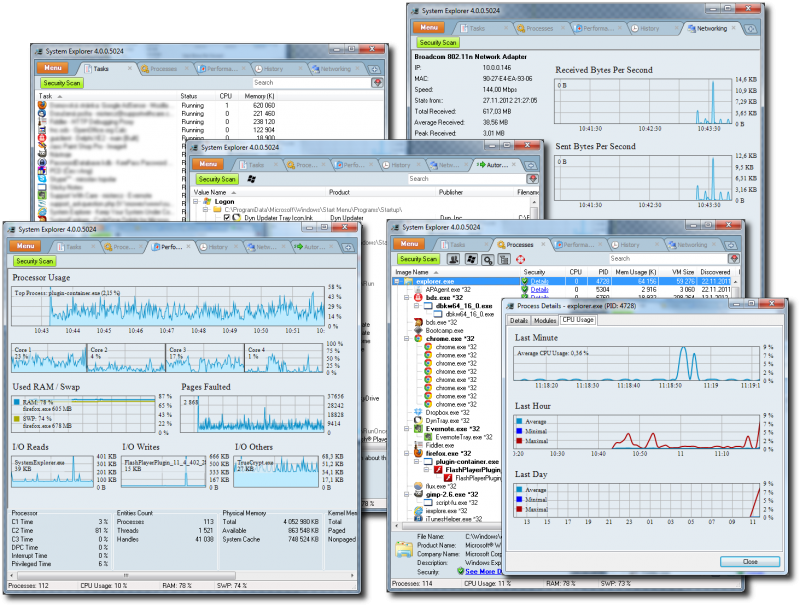Click new tab icon in Networking window
Viewport: 800px width, 606px height.
point(751,29)
